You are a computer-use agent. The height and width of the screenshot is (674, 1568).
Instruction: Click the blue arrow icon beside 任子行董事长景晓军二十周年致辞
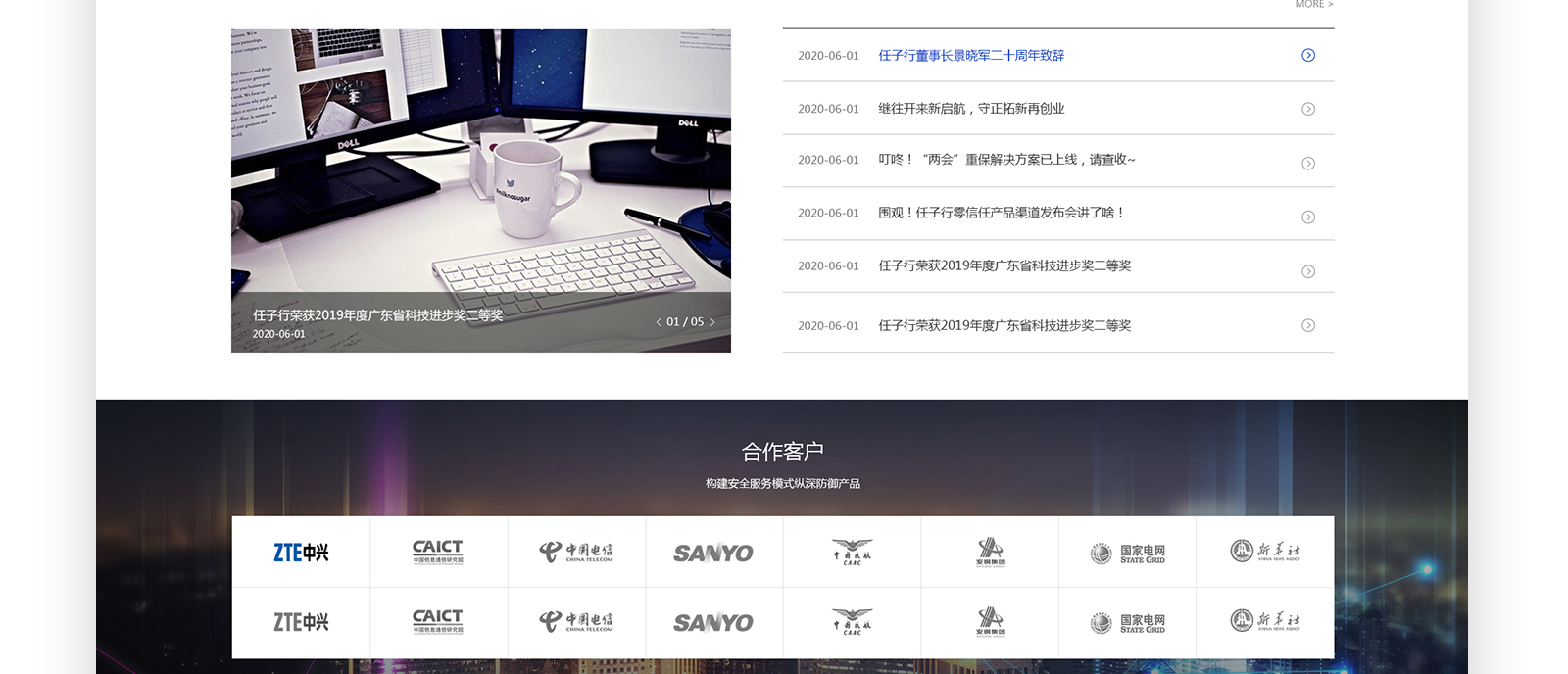(x=1308, y=55)
